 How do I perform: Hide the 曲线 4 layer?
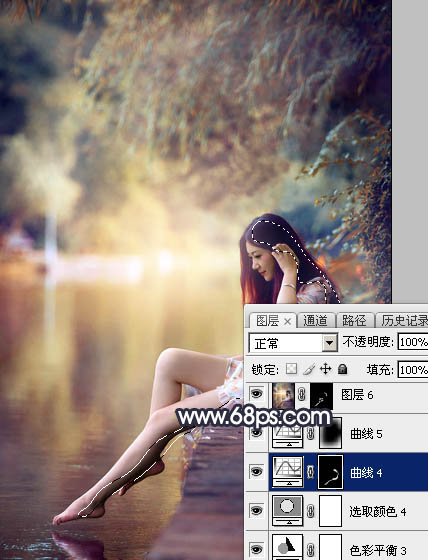257,471
